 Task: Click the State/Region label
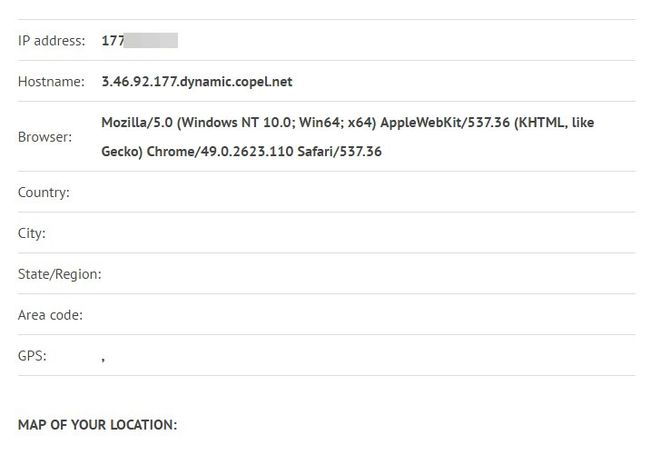pyautogui.click(x=59, y=274)
